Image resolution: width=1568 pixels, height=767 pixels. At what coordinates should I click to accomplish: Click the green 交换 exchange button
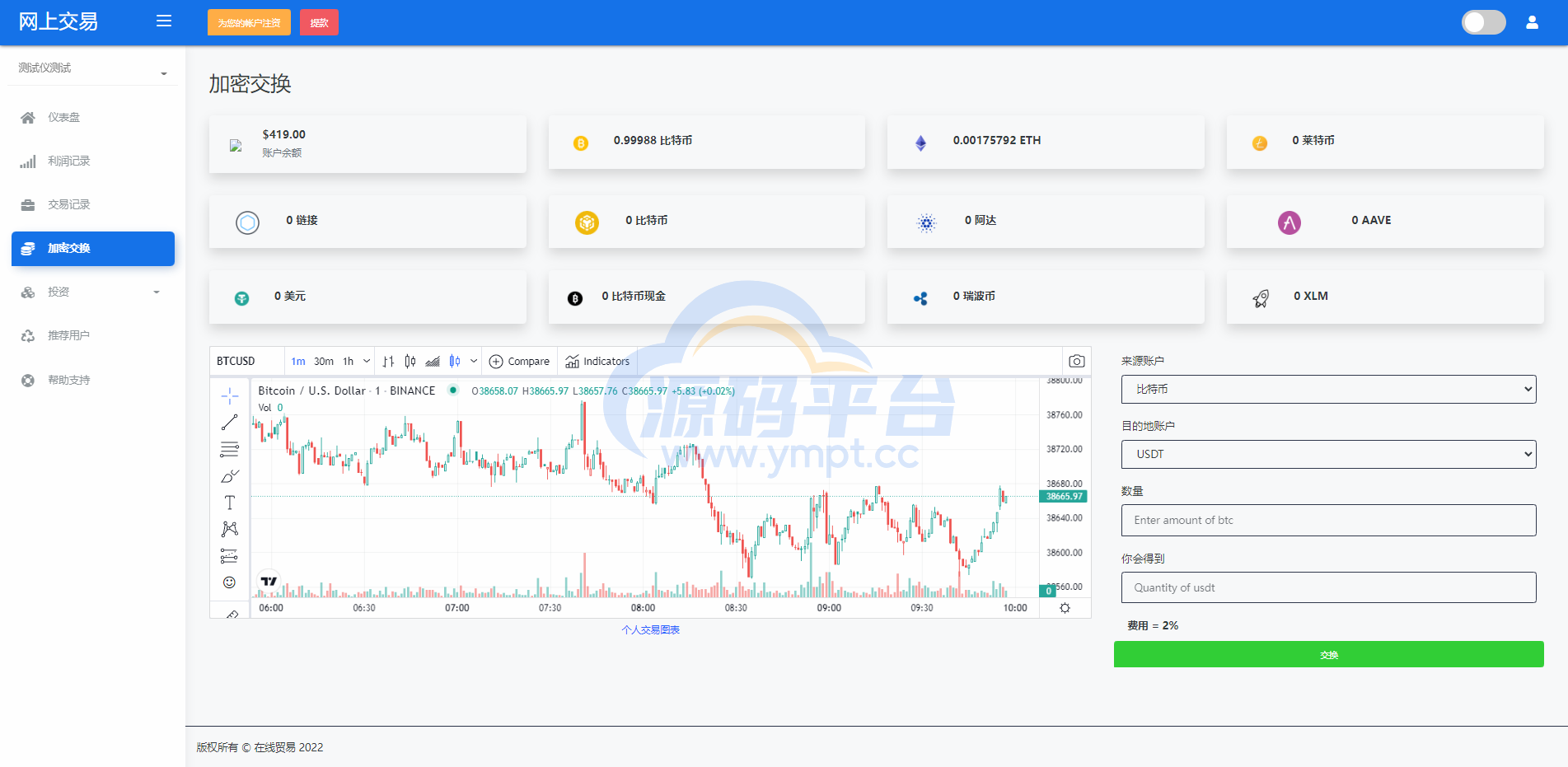1328,654
